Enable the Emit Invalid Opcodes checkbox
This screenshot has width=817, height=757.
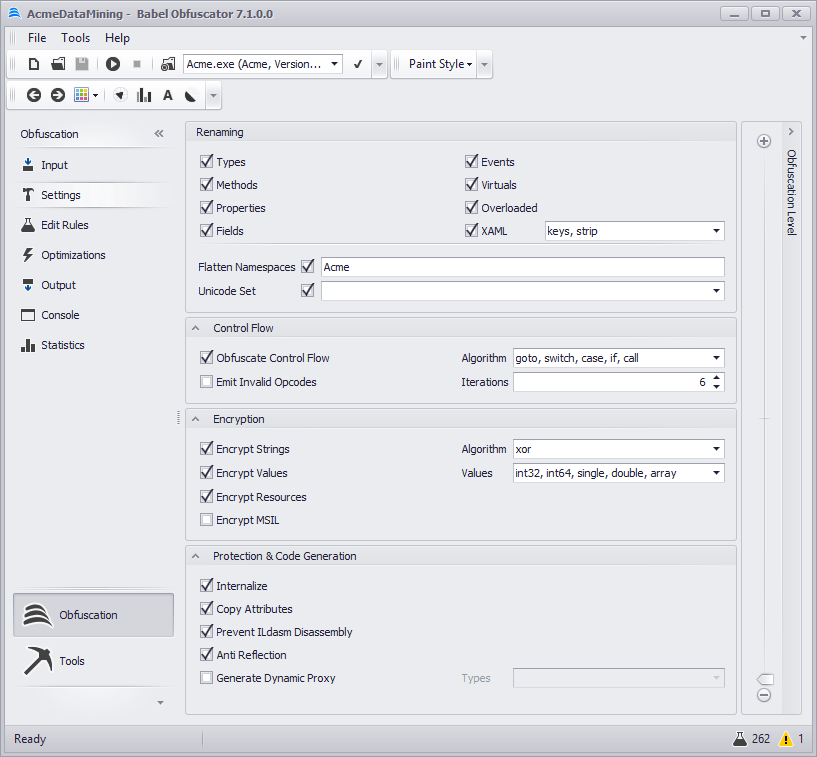(x=207, y=381)
